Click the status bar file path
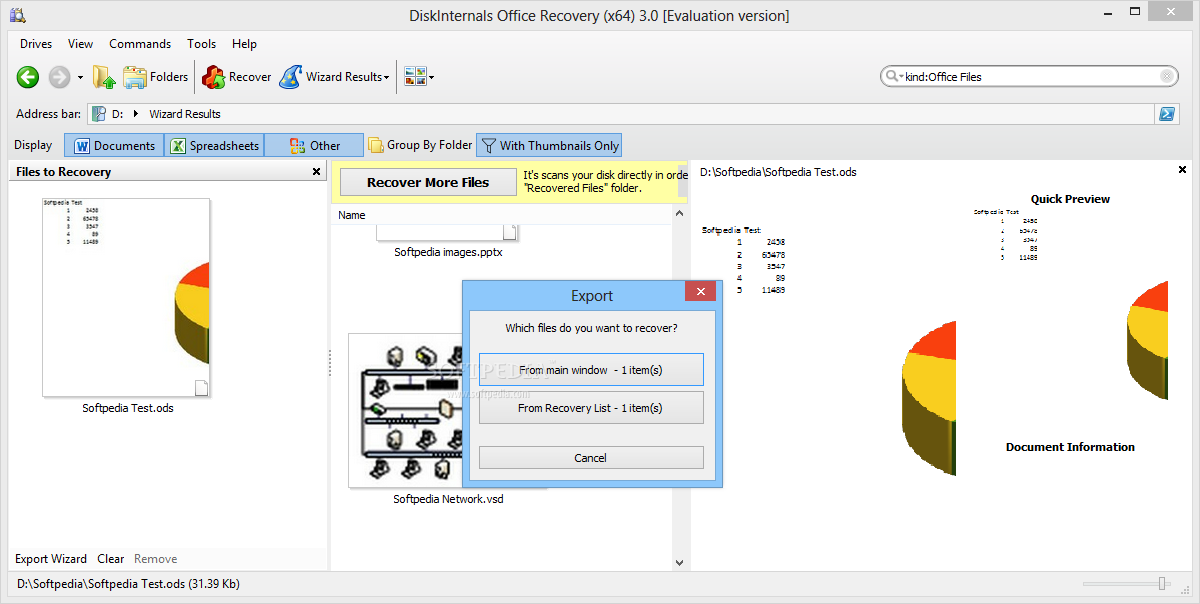This screenshot has width=1200, height=604. click(128, 583)
